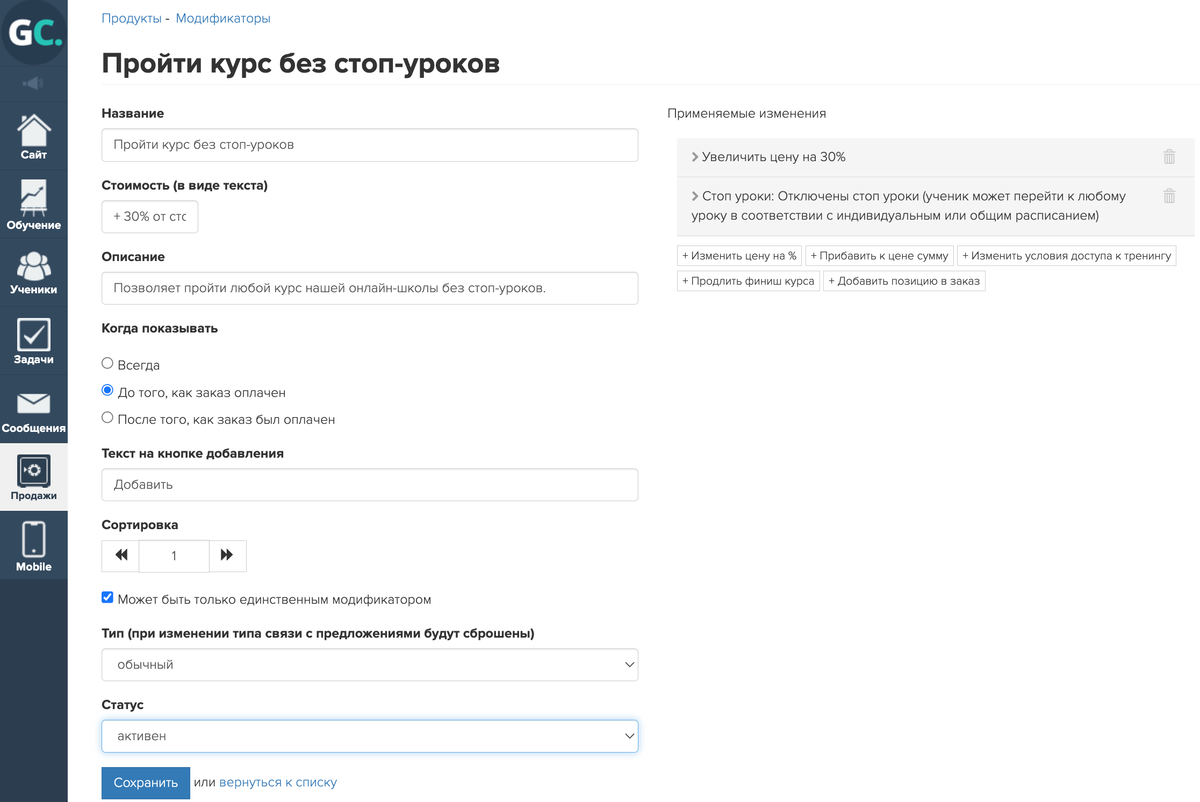Decrease sort order with left double arrow
The width and height of the screenshot is (1200, 802).
[x=121, y=556]
